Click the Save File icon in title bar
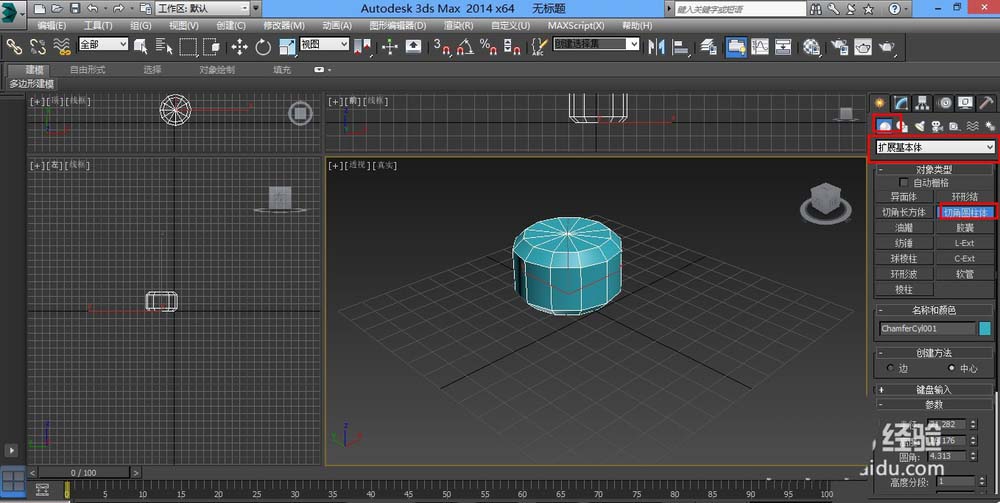Image resolution: width=1000 pixels, height=503 pixels. (73, 8)
